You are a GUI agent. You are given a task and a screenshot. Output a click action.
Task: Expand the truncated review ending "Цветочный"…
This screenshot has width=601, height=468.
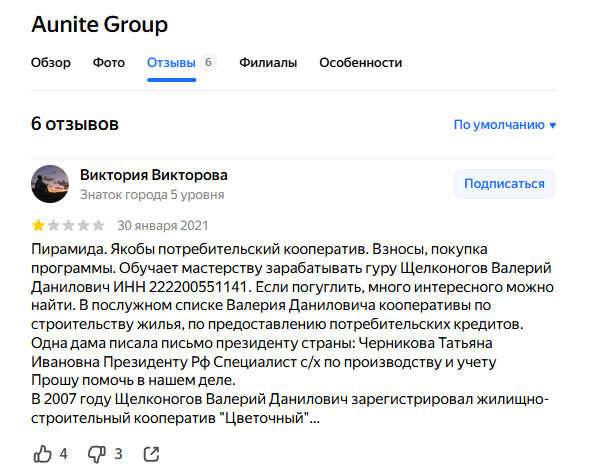tap(314, 418)
